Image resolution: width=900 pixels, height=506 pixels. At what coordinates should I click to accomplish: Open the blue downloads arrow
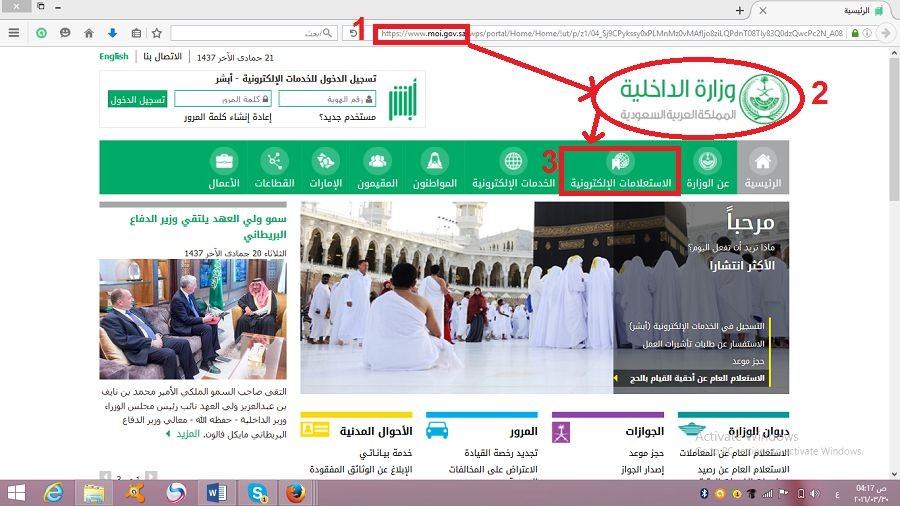(x=112, y=33)
